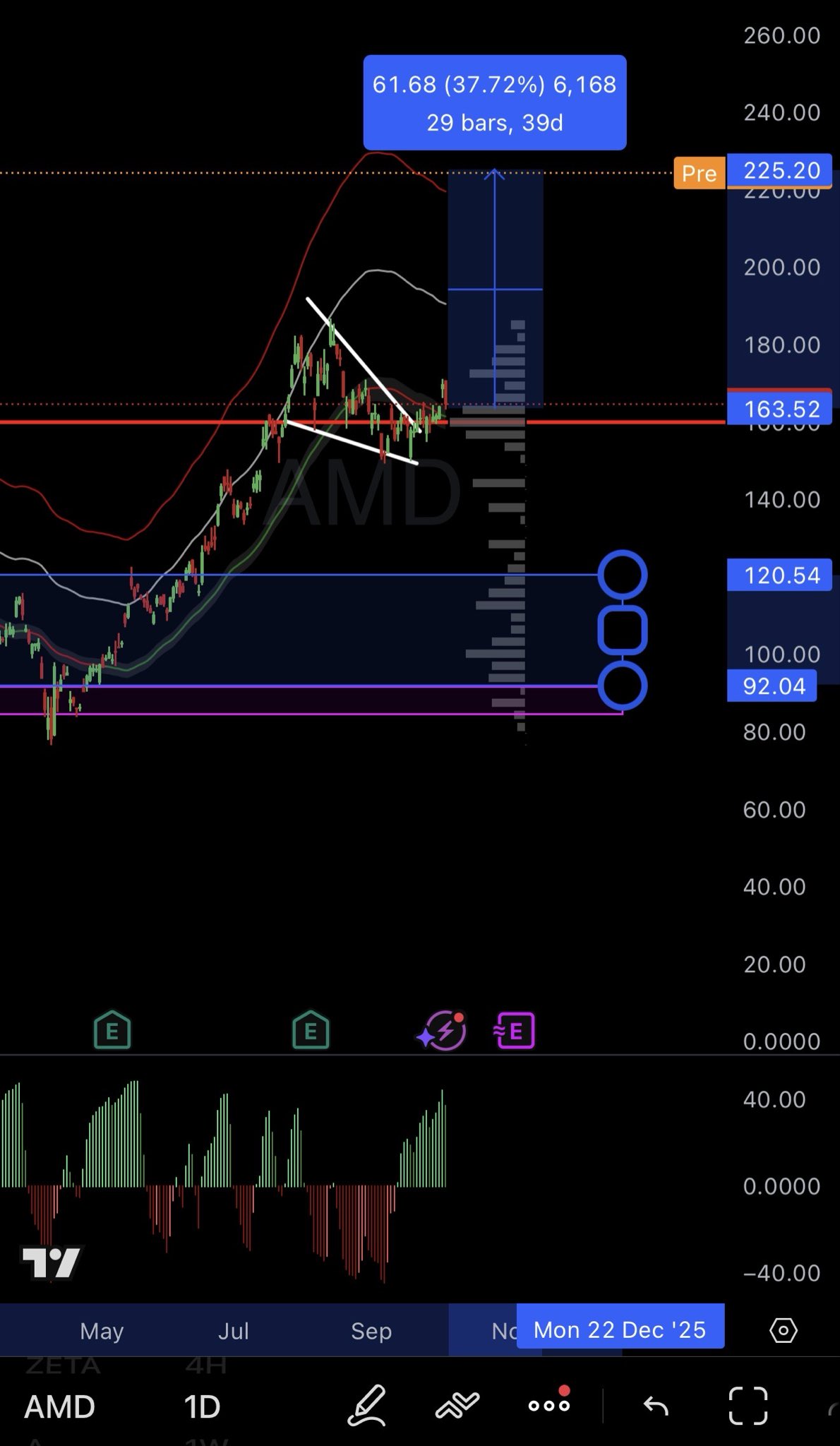Toggle fullscreen chart mode icon

[x=748, y=1406]
